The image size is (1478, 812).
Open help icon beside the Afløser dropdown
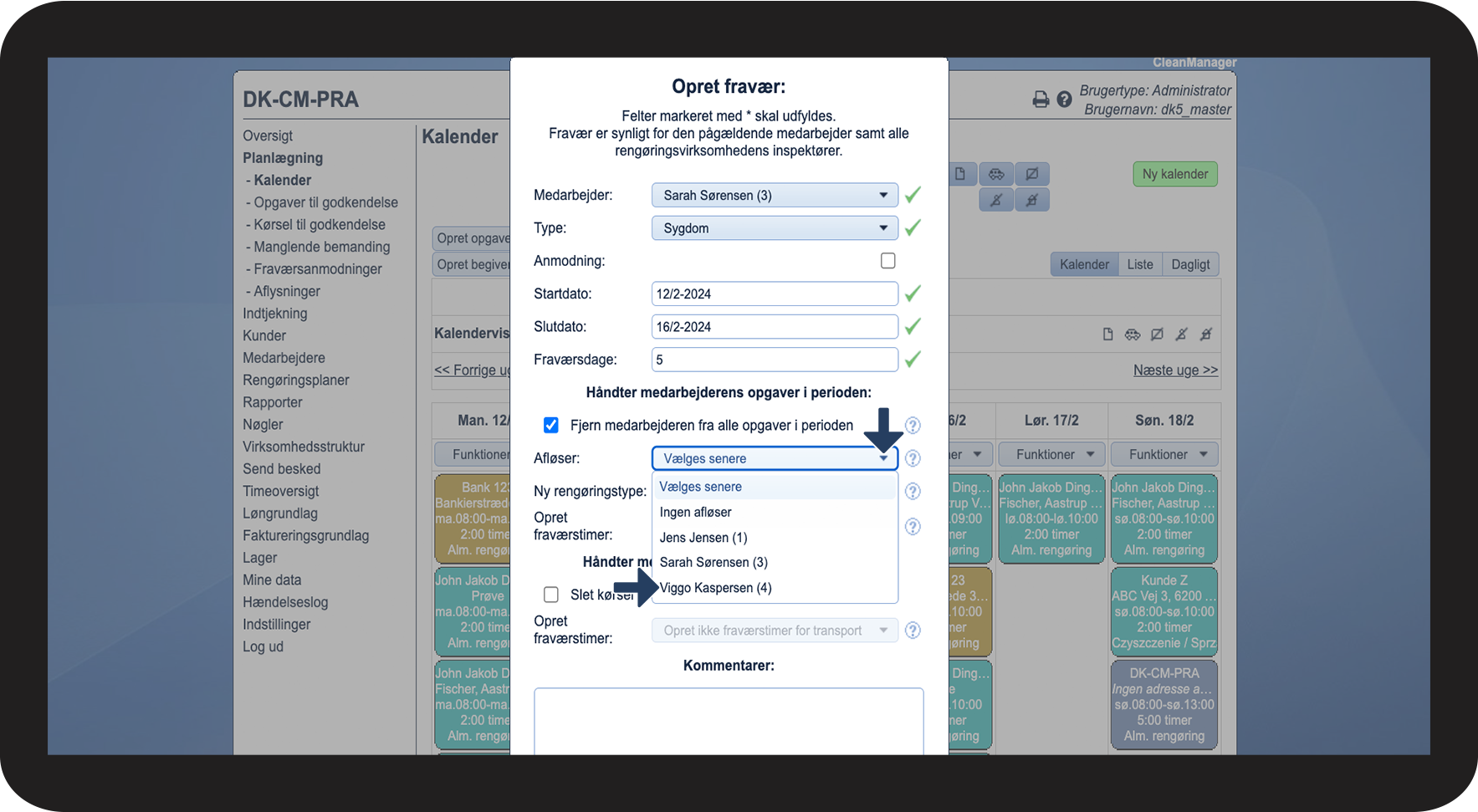(x=913, y=458)
